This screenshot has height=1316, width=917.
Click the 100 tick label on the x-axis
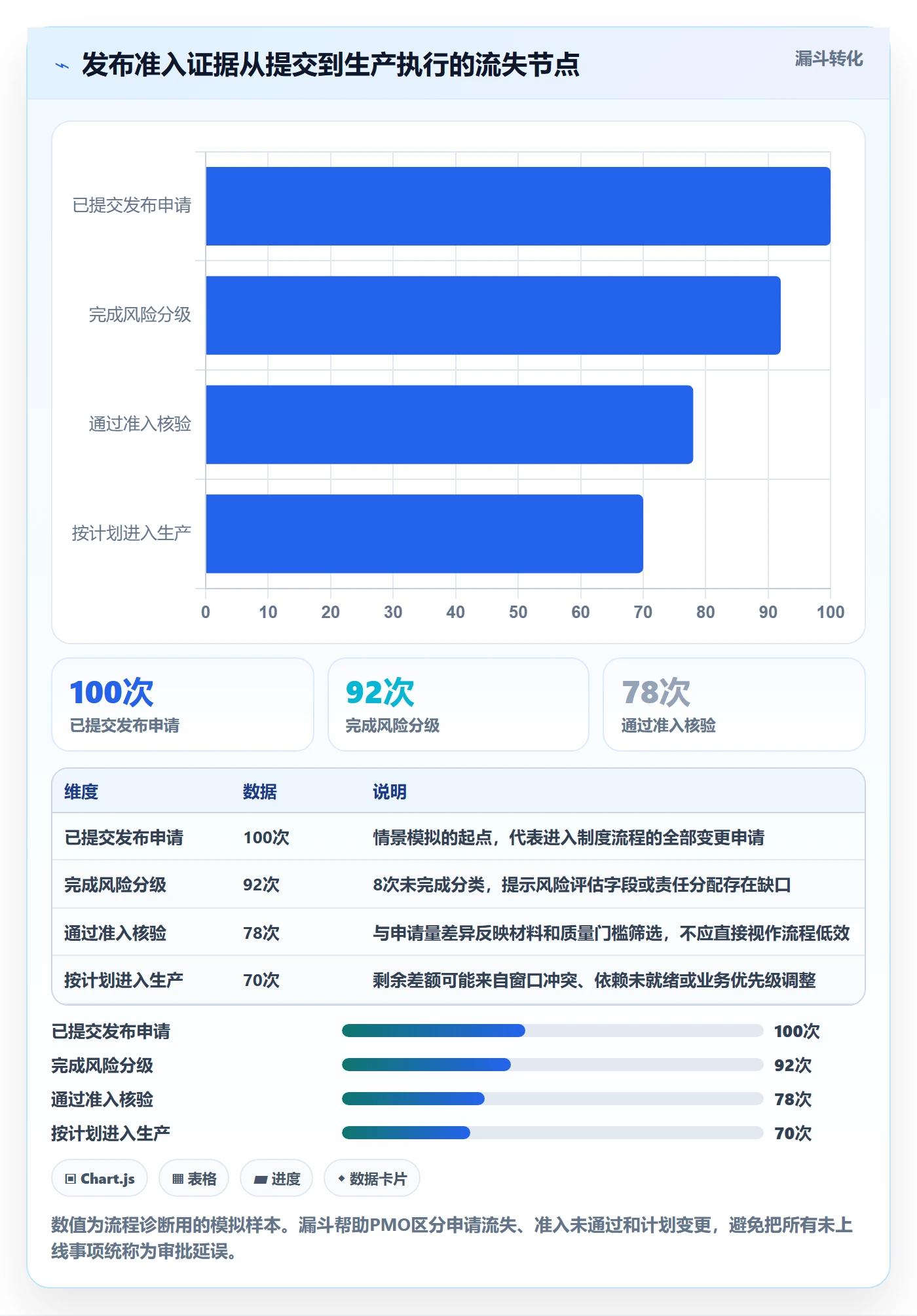click(831, 612)
